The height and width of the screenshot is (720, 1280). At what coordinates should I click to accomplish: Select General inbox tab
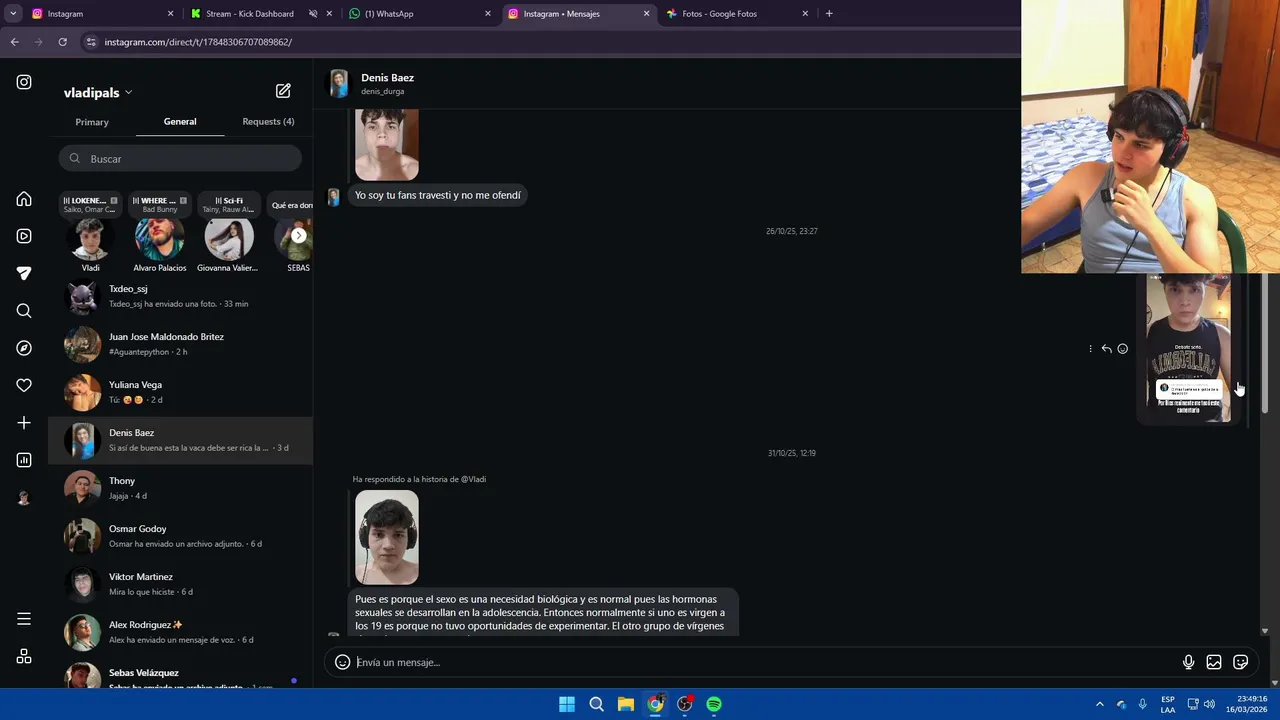180,122
